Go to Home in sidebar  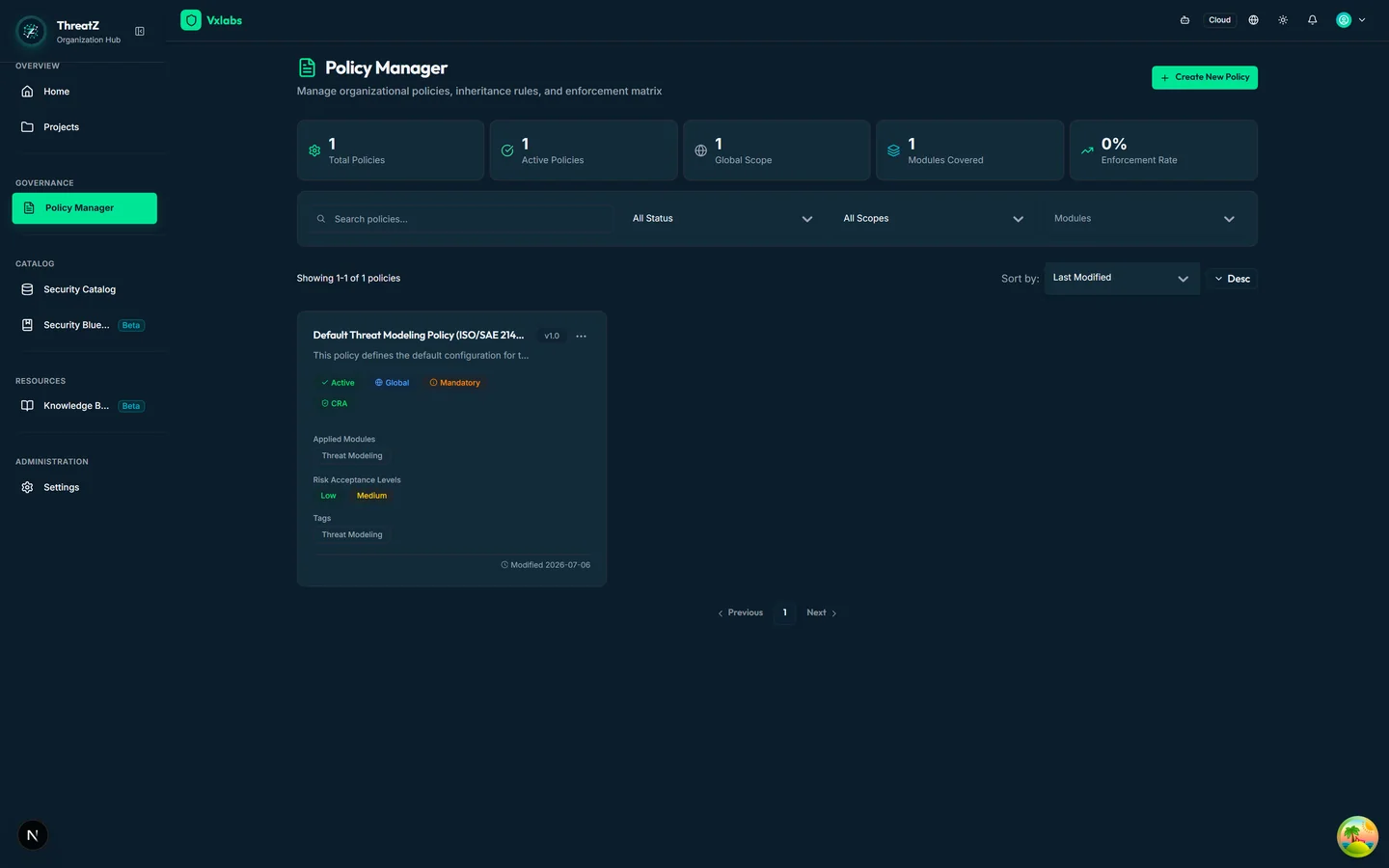(85, 92)
